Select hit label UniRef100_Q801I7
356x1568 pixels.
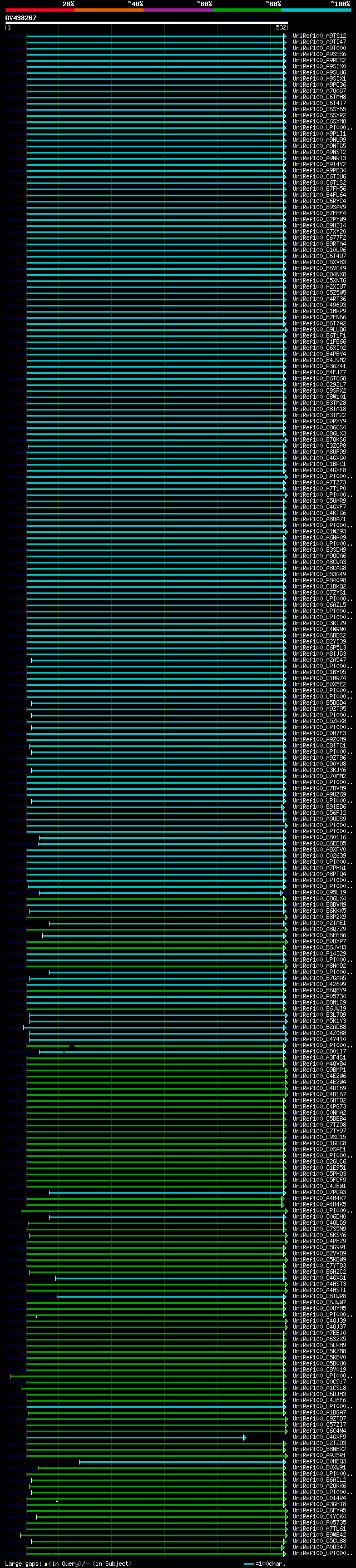click(x=319, y=1051)
